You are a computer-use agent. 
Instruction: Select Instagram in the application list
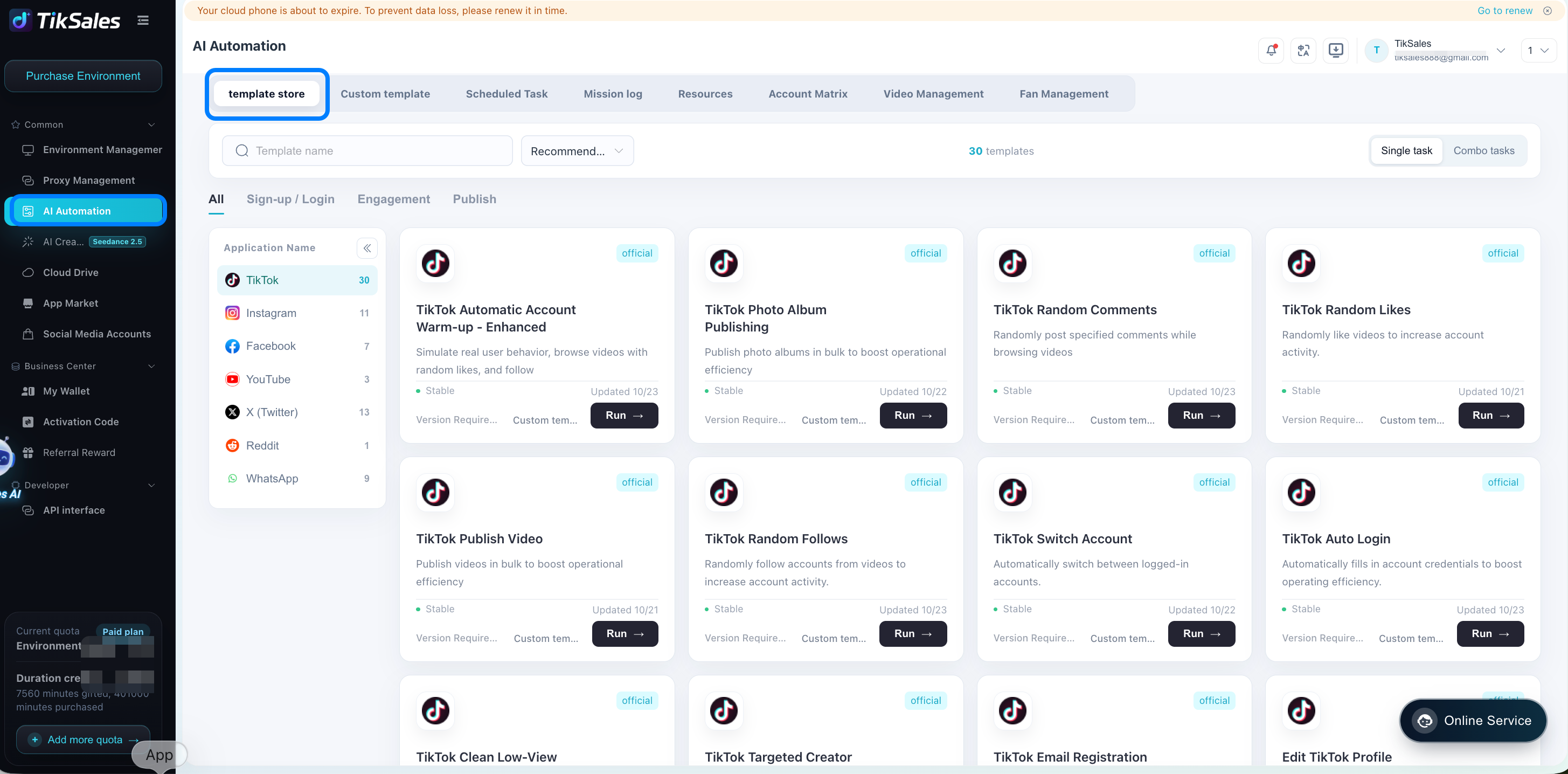(297, 313)
